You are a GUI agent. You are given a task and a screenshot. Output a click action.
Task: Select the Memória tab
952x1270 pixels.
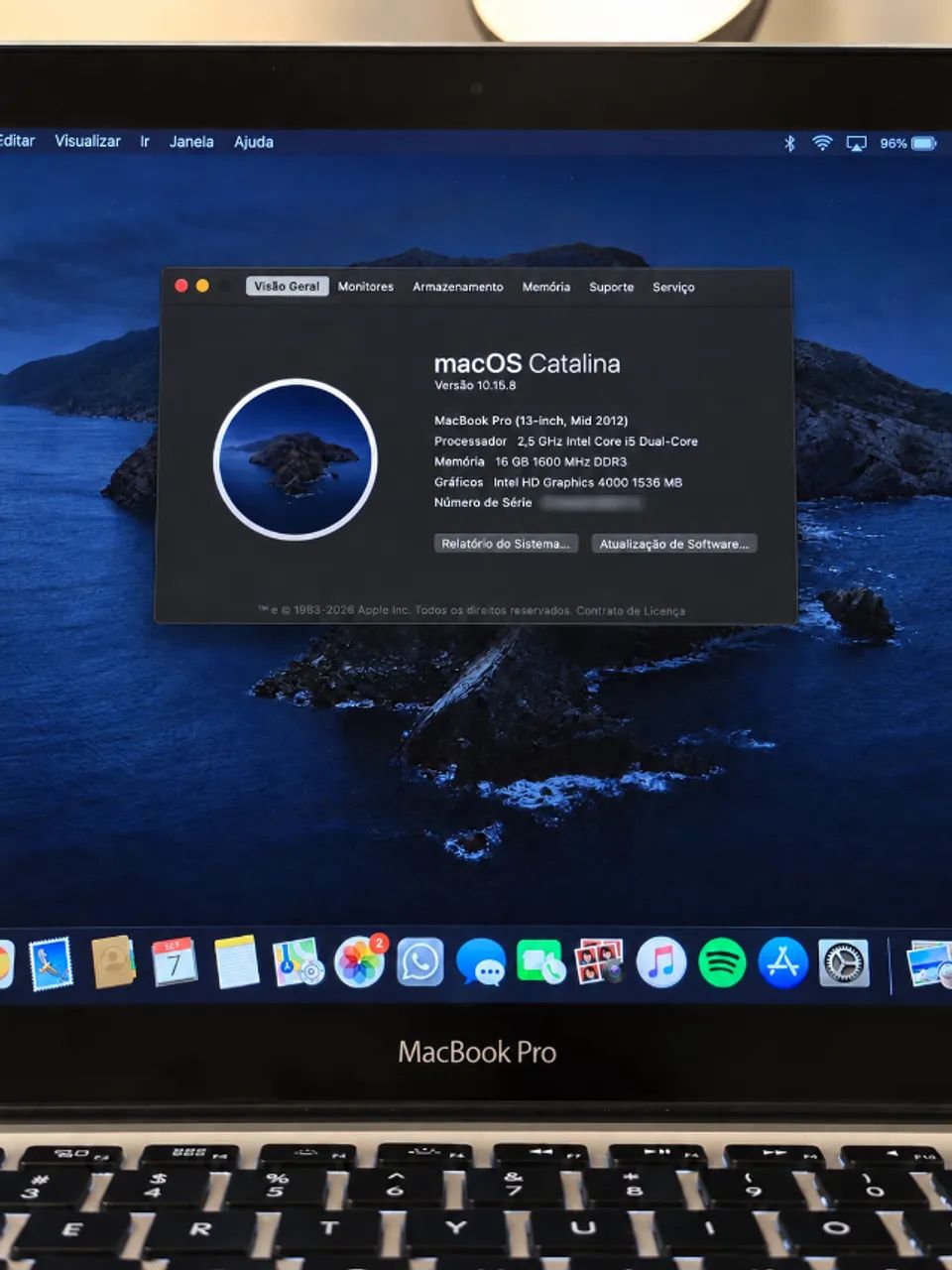click(x=546, y=287)
